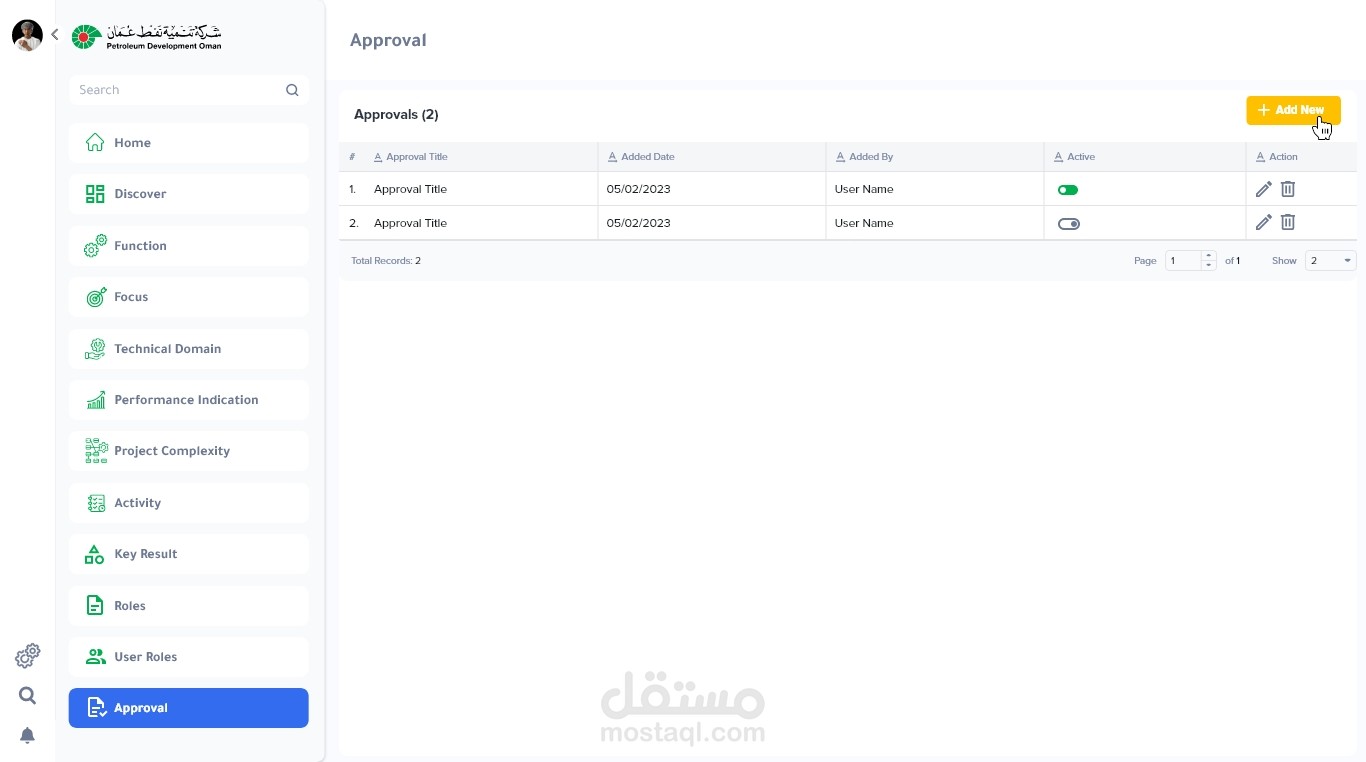Click Approval Title text in row 1
This screenshot has width=1366, height=762.
410,189
